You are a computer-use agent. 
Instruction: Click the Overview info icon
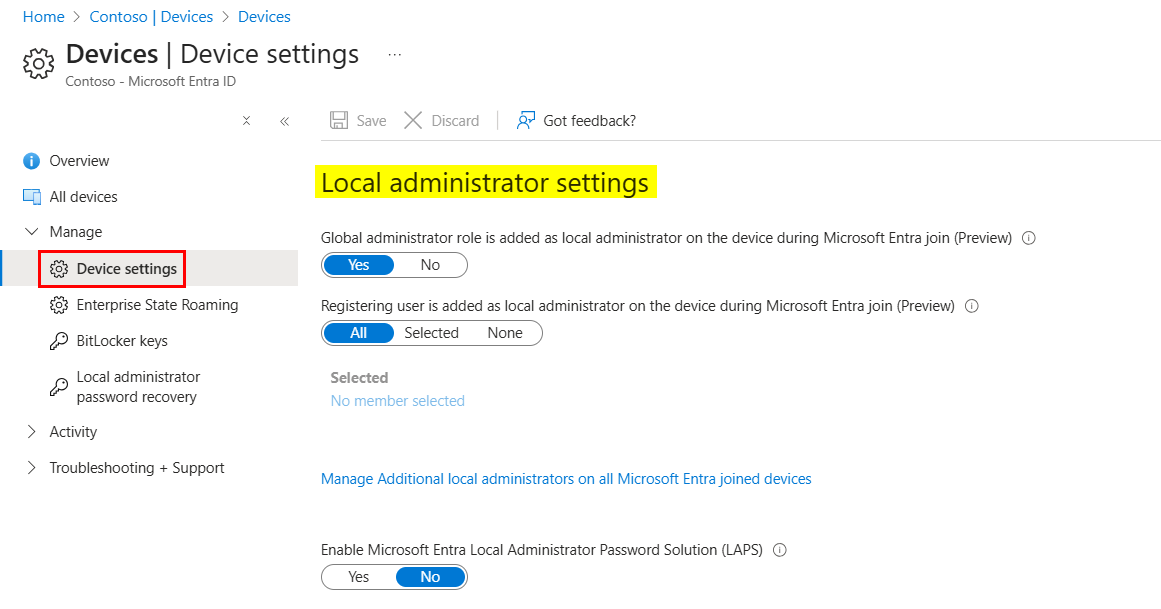point(32,161)
